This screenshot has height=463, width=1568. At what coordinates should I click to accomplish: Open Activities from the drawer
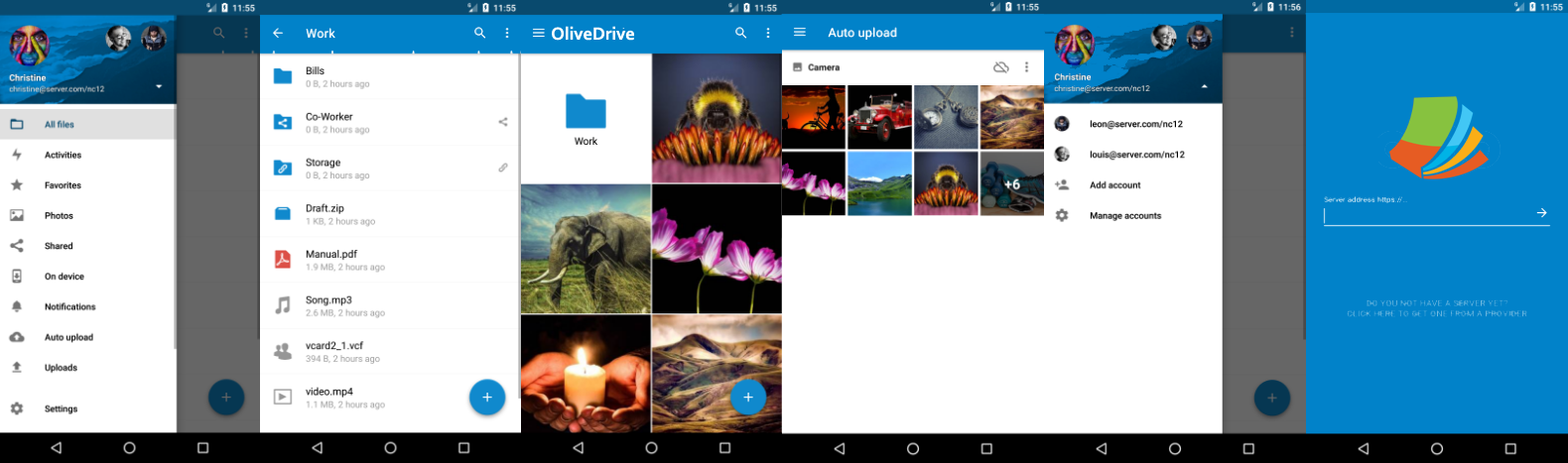(87, 155)
